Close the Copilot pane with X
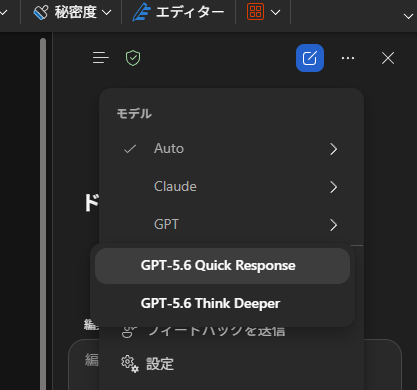Screen dimensions: 417x390 click(388, 58)
